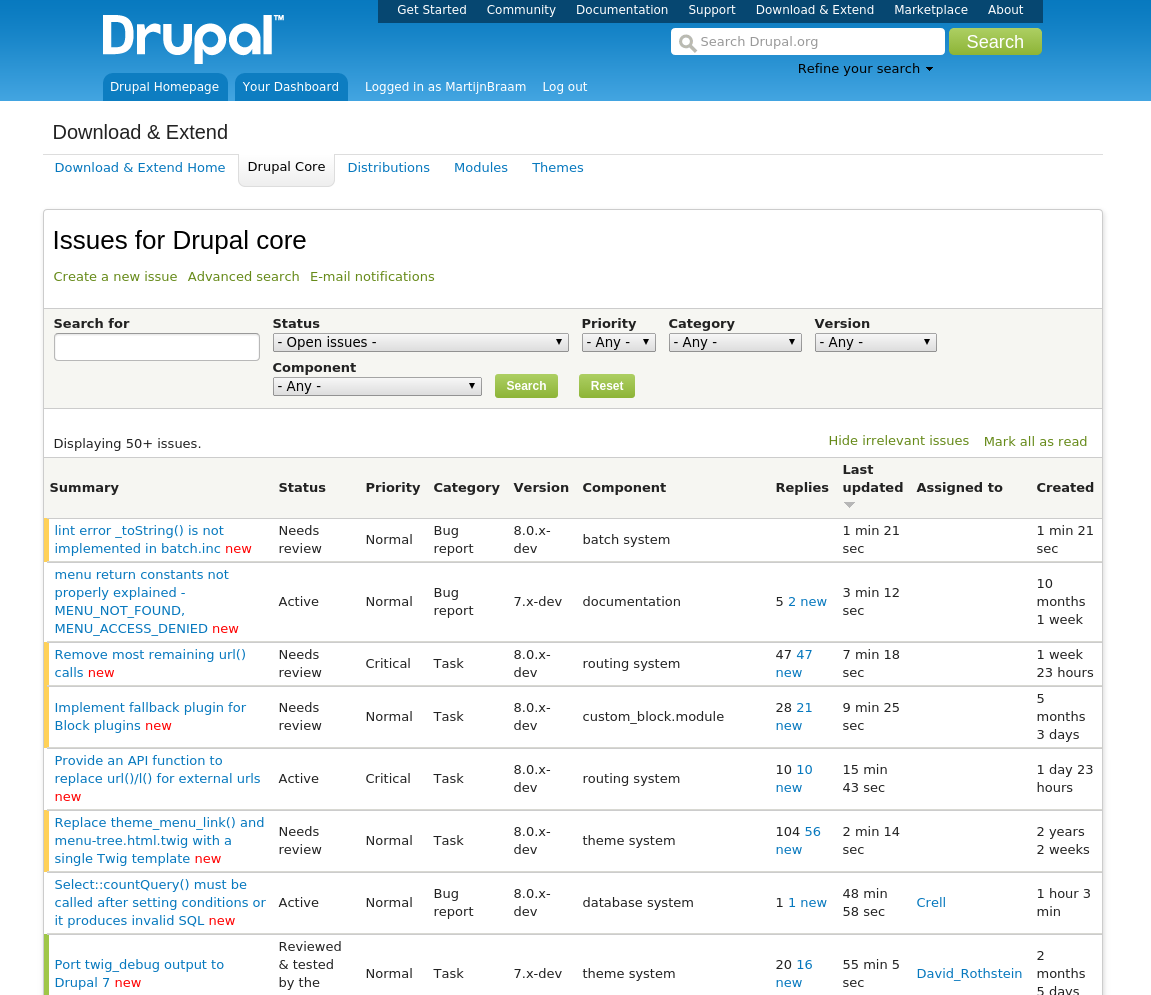Sort by Replies column header

(x=802, y=488)
